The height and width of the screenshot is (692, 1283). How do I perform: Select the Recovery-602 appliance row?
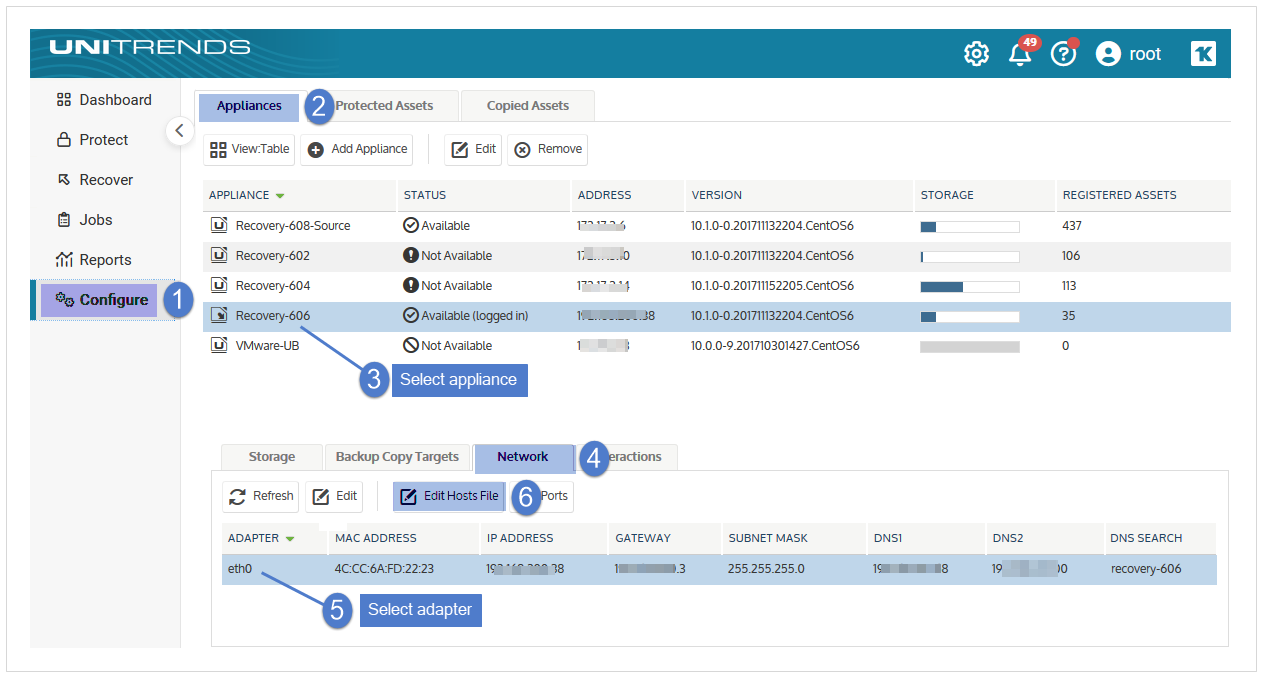point(717,256)
